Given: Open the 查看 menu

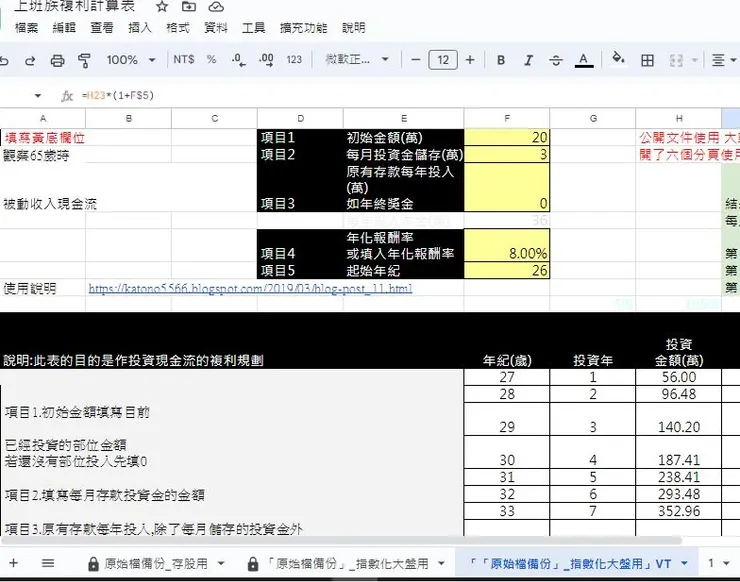Looking at the screenshot, I should click(102, 28).
